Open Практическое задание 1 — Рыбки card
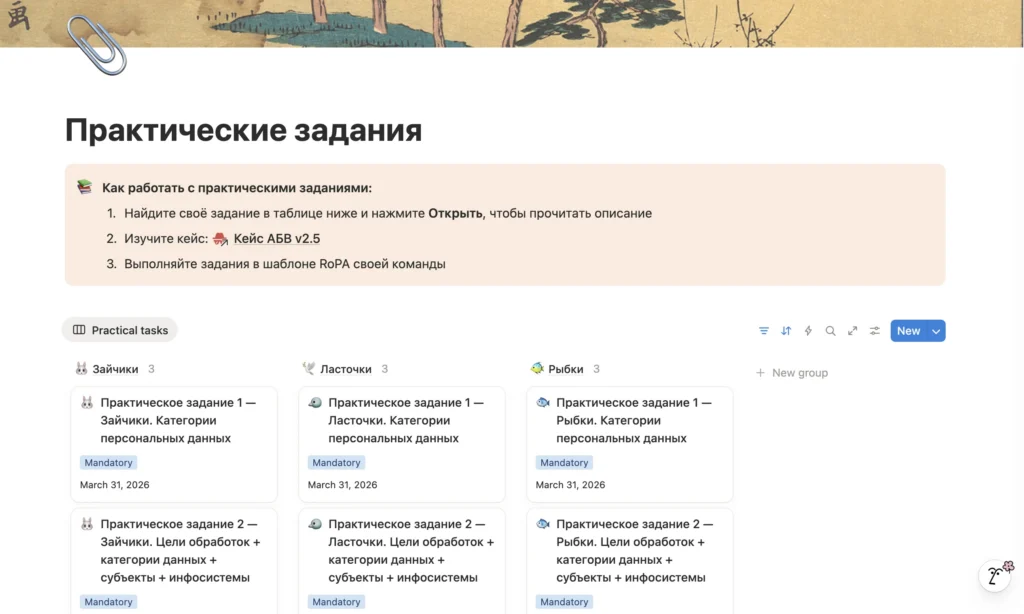This screenshot has height=614, width=1024. [x=633, y=420]
